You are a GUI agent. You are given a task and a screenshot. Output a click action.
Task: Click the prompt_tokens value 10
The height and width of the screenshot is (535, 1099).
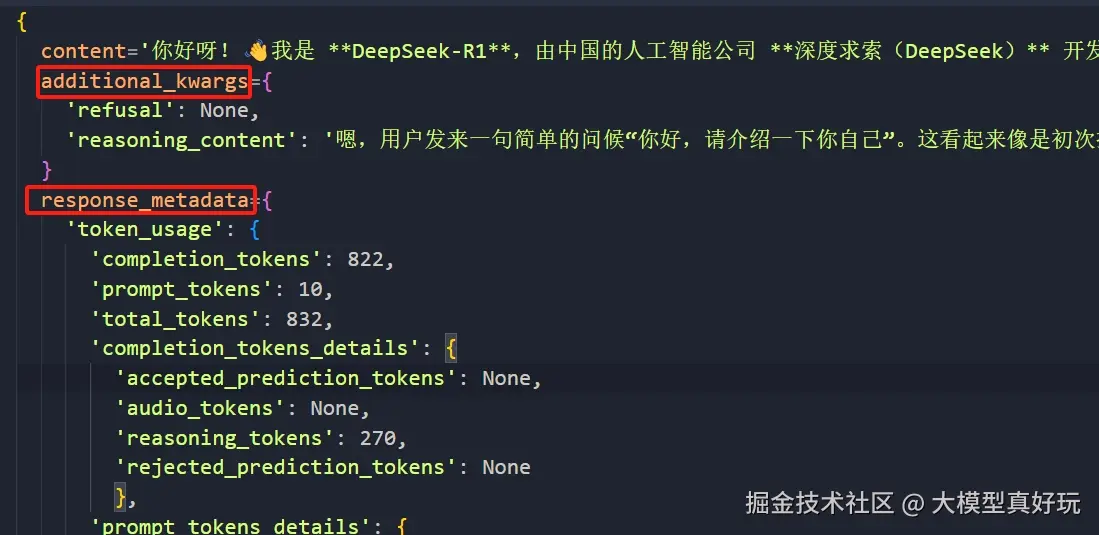pos(310,290)
